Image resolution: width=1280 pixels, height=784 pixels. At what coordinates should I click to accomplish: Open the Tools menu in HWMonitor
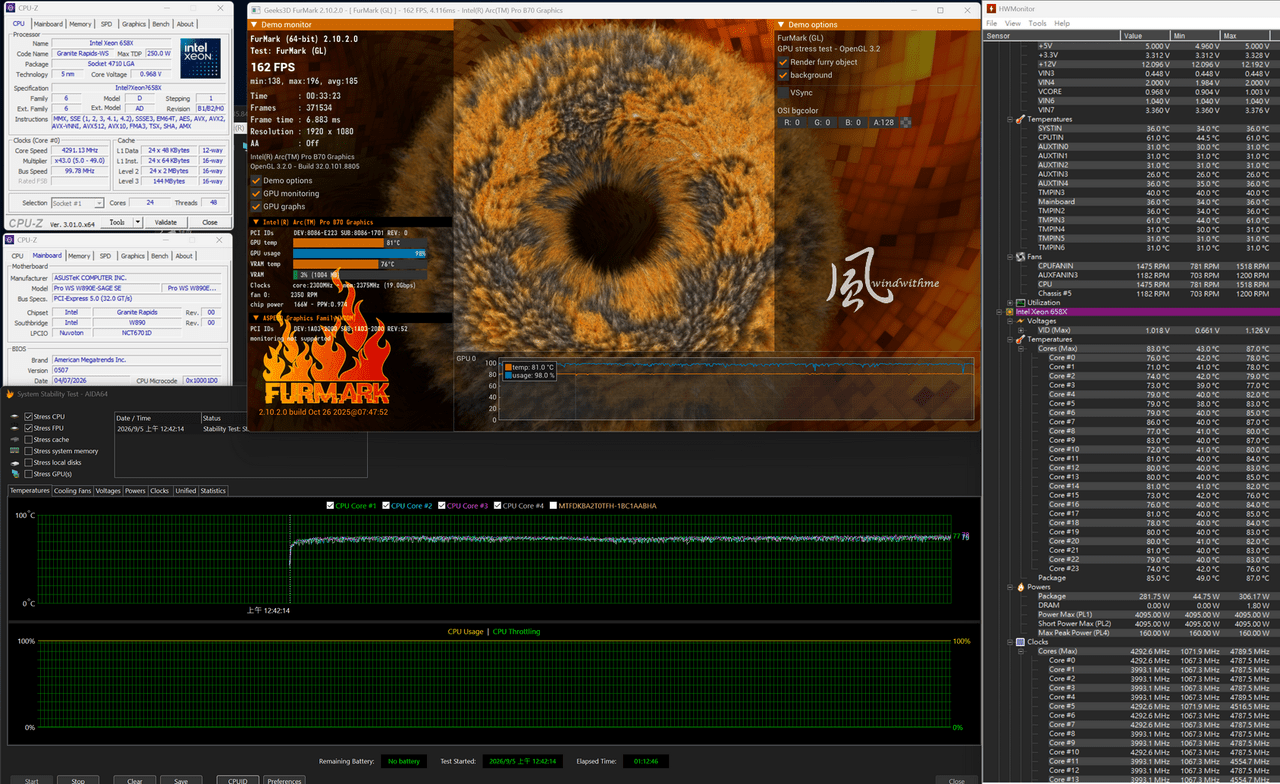pyautogui.click(x=1037, y=23)
